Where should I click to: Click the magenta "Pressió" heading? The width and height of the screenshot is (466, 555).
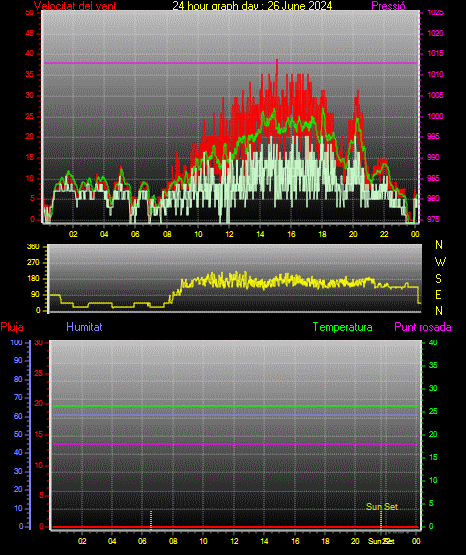pyautogui.click(x=388, y=6)
